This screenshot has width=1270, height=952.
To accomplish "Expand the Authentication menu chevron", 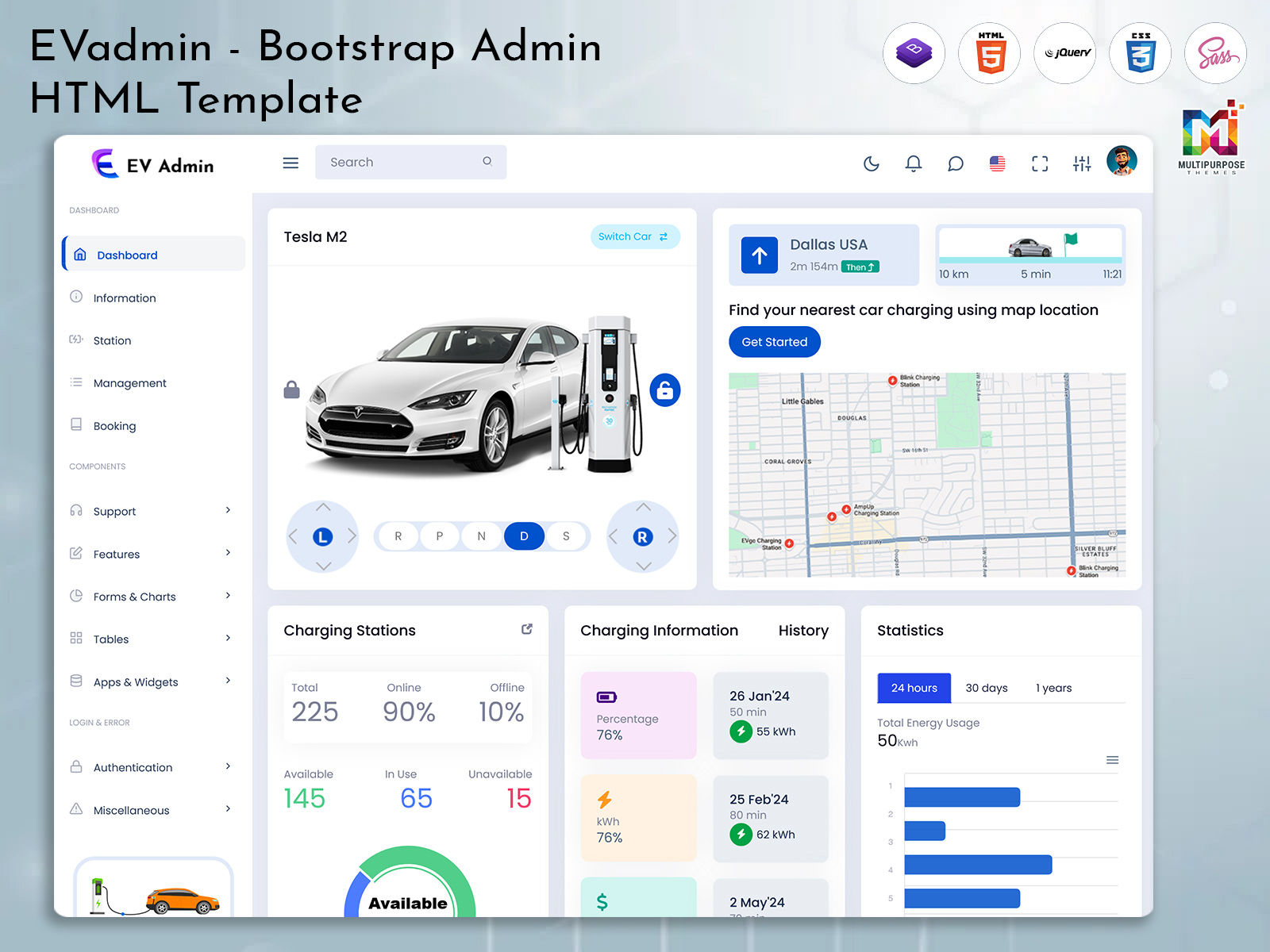I will point(228,766).
